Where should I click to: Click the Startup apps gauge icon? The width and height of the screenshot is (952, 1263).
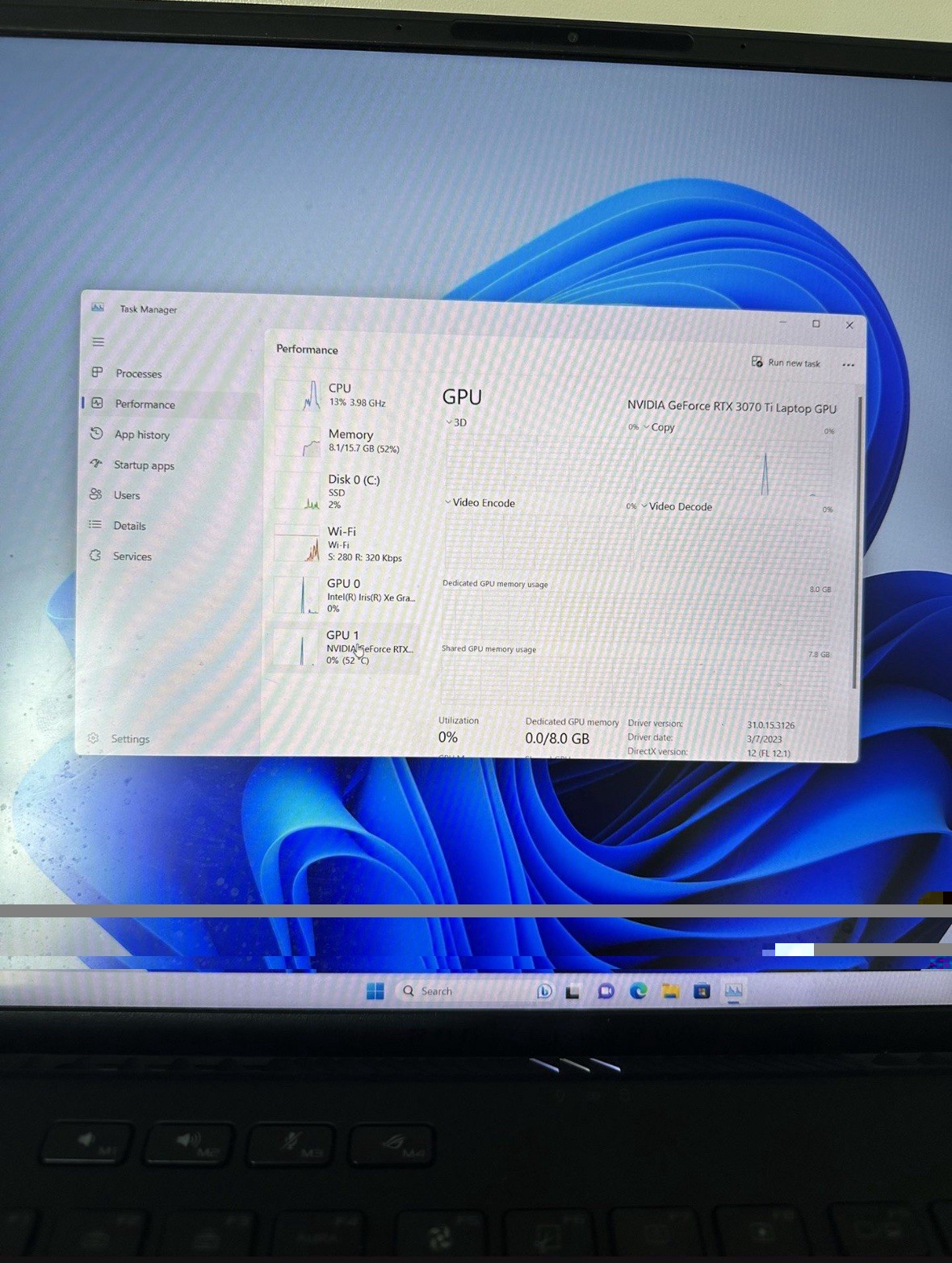[96, 464]
